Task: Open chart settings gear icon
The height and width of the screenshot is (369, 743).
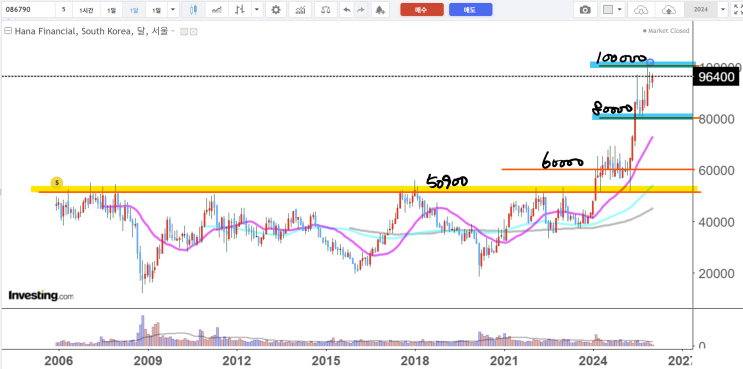Action: point(276,9)
